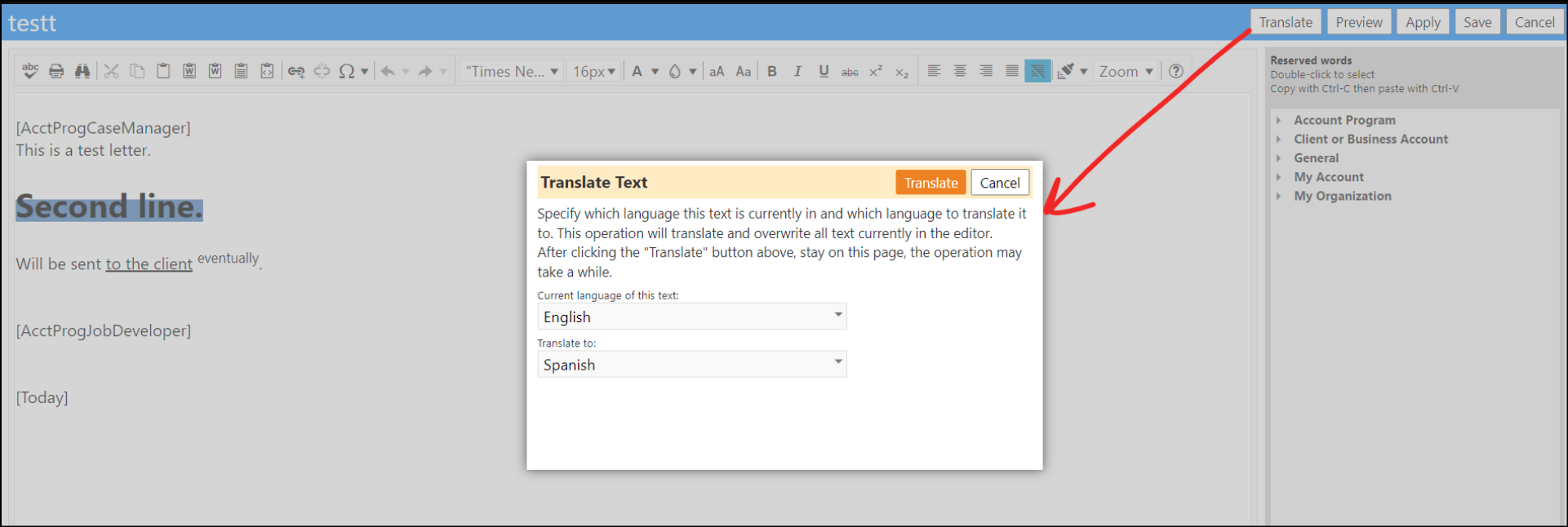Click the plain paste clipboard icon

pyautogui.click(x=163, y=71)
